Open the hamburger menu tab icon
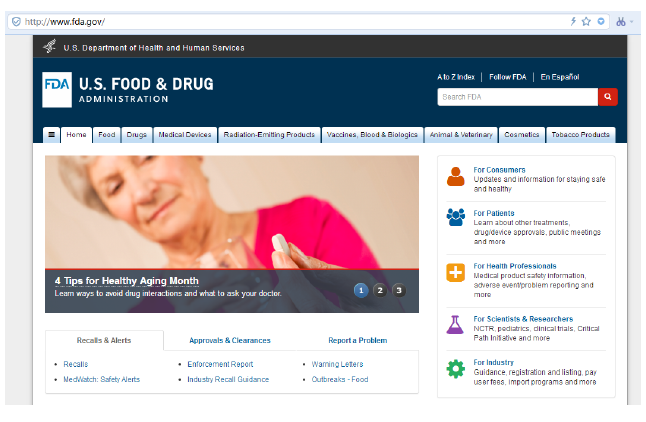The height and width of the screenshot is (422, 646). [x=51, y=135]
